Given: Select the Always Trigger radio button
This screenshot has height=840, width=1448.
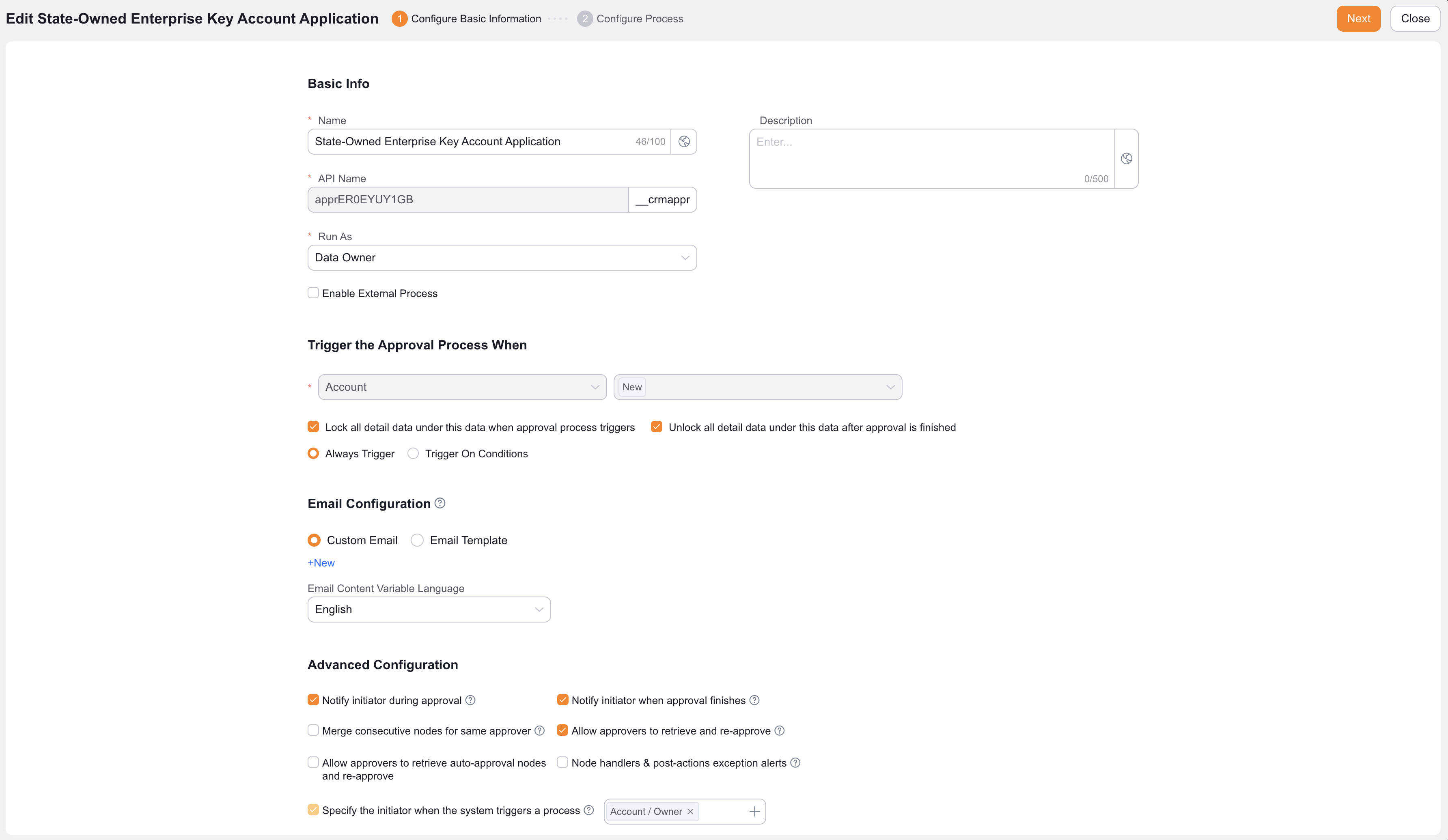Looking at the screenshot, I should click(313, 453).
